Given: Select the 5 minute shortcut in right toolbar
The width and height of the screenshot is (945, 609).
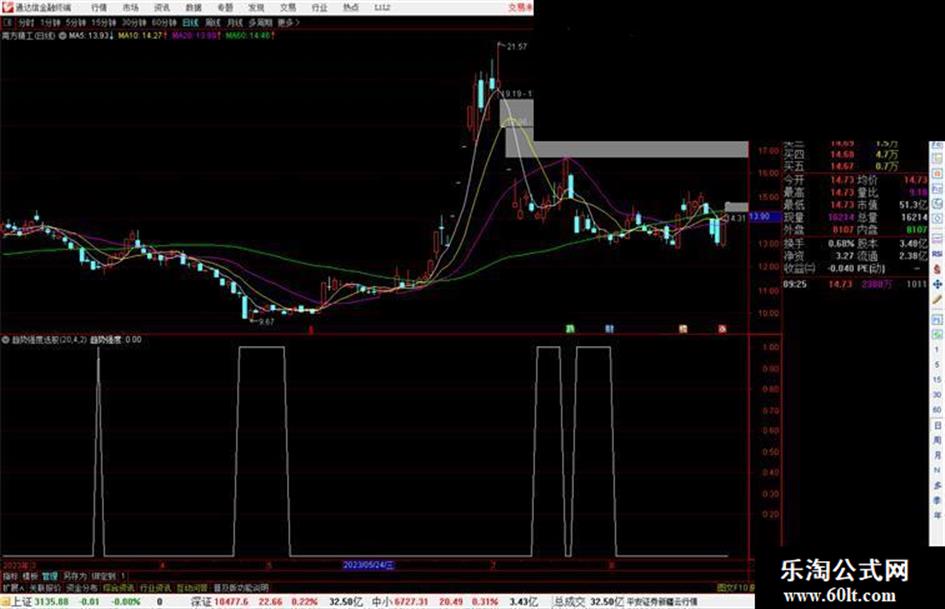Looking at the screenshot, I should (937, 365).
